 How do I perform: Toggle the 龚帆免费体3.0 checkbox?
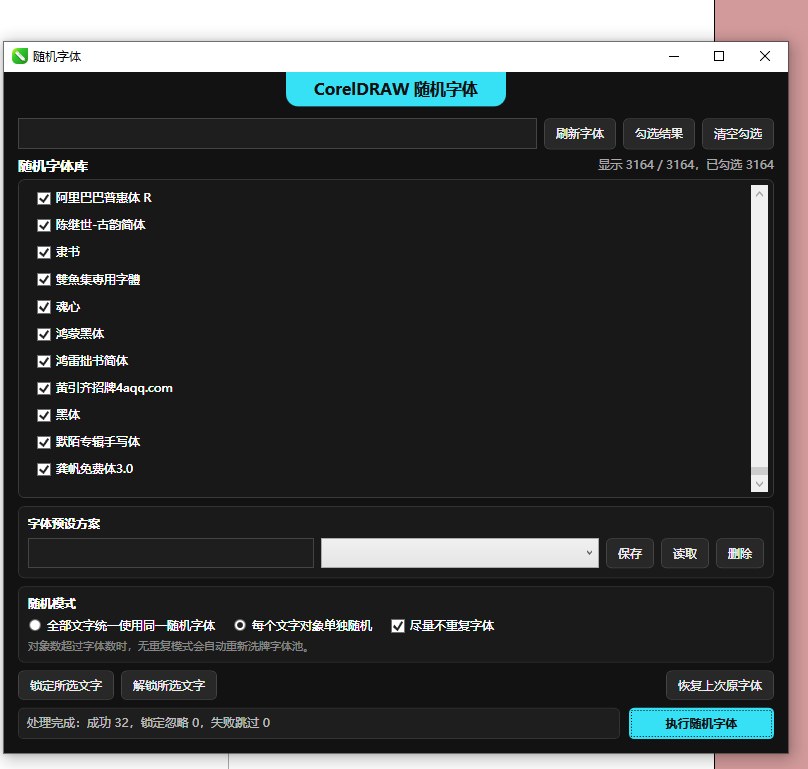[x=44, y=470]
